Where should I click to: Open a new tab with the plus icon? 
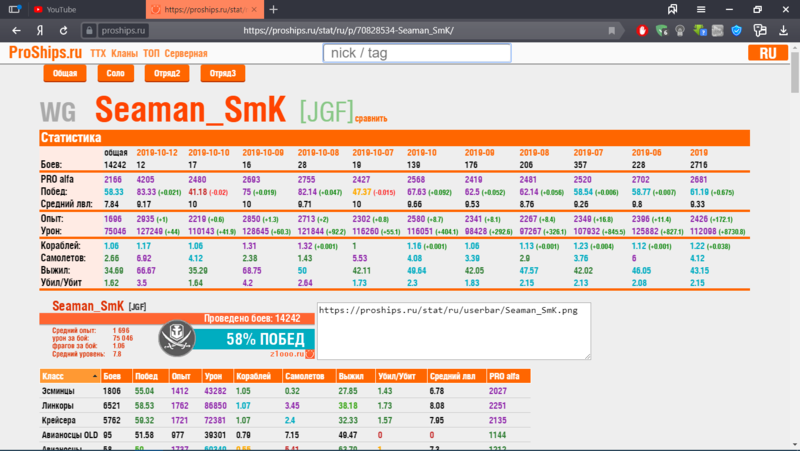(273, 9)
